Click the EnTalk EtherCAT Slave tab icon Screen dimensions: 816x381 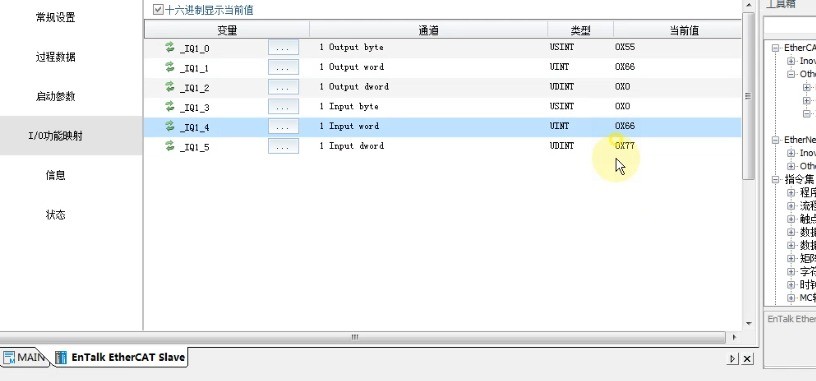coord(61,358)
